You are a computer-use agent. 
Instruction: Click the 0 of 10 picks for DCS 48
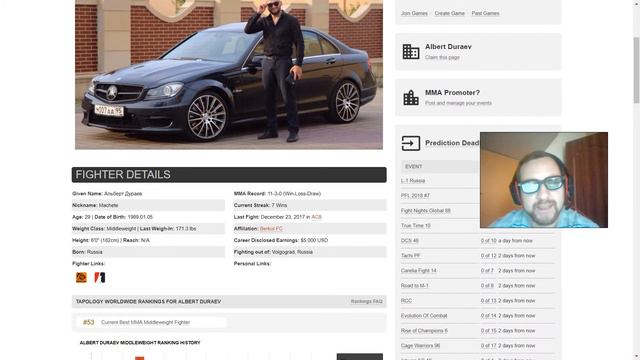pos(489,241)
